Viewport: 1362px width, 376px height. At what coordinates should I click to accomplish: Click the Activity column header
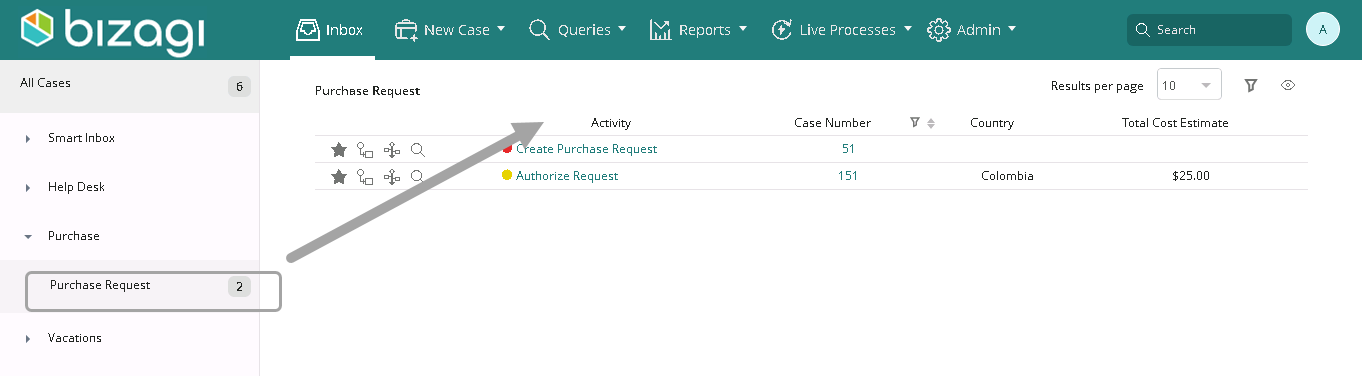611,123
